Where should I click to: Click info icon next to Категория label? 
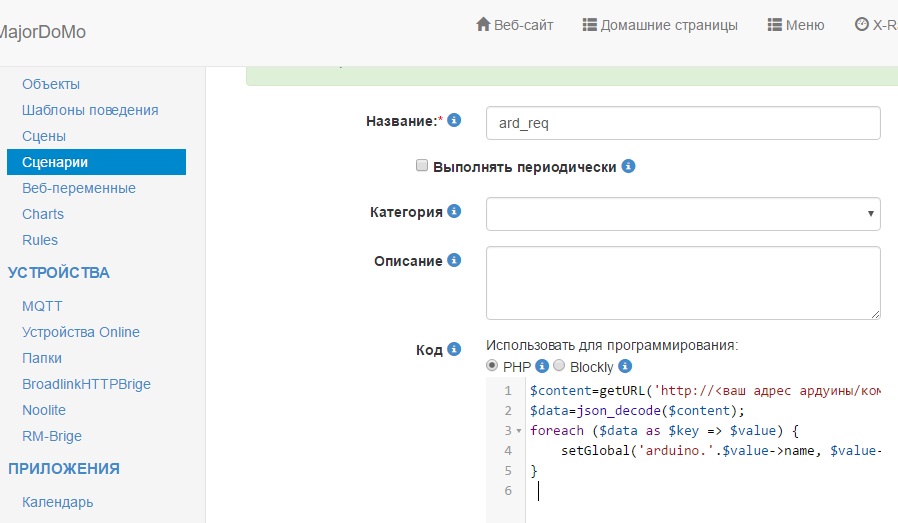[x=454, y=212]
